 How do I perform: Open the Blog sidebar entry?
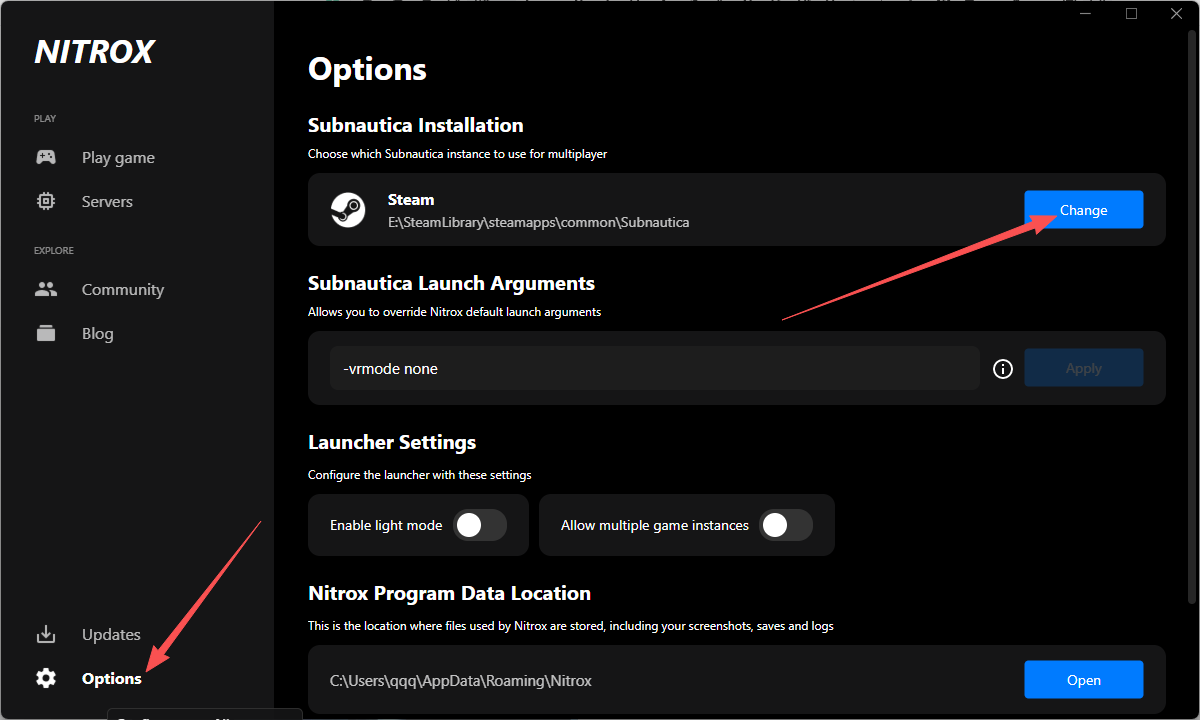pyautogui.click(x=97, y=334)
